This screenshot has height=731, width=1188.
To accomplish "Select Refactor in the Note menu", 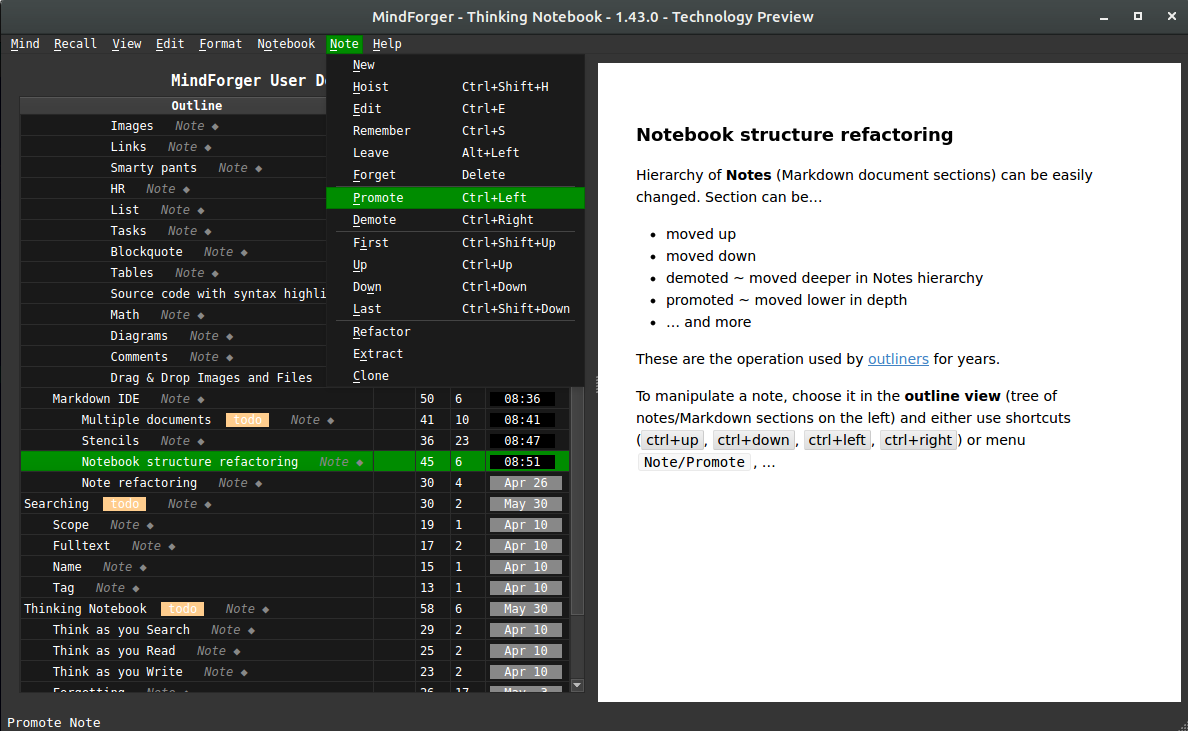I will (x=381, y=332).
